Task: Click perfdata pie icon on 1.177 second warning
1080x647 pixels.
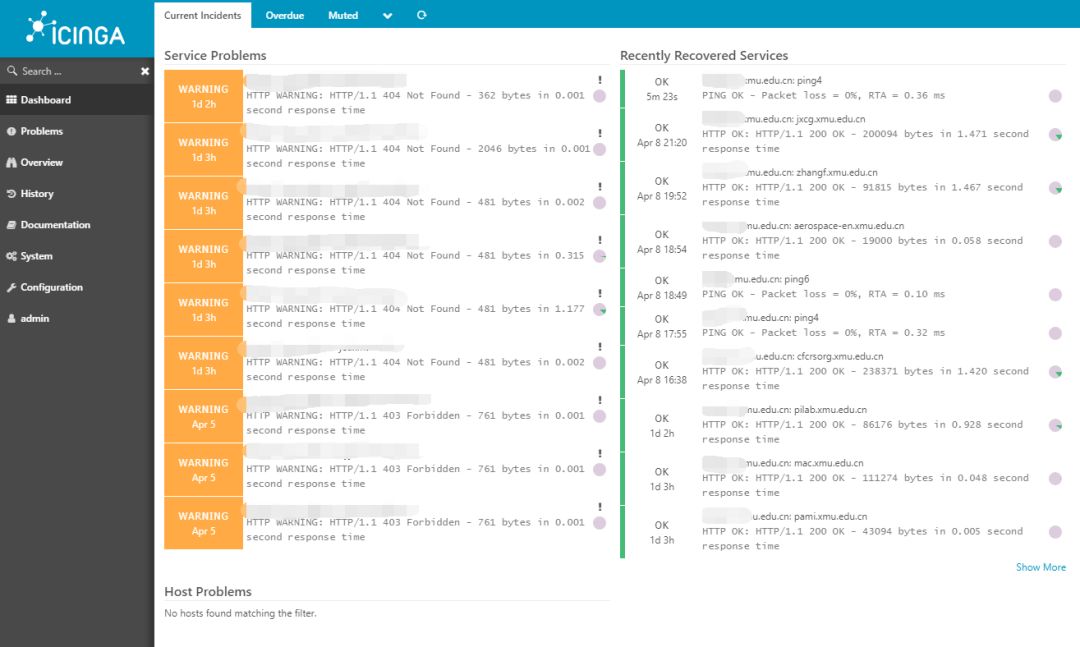Action: (600, 309)
